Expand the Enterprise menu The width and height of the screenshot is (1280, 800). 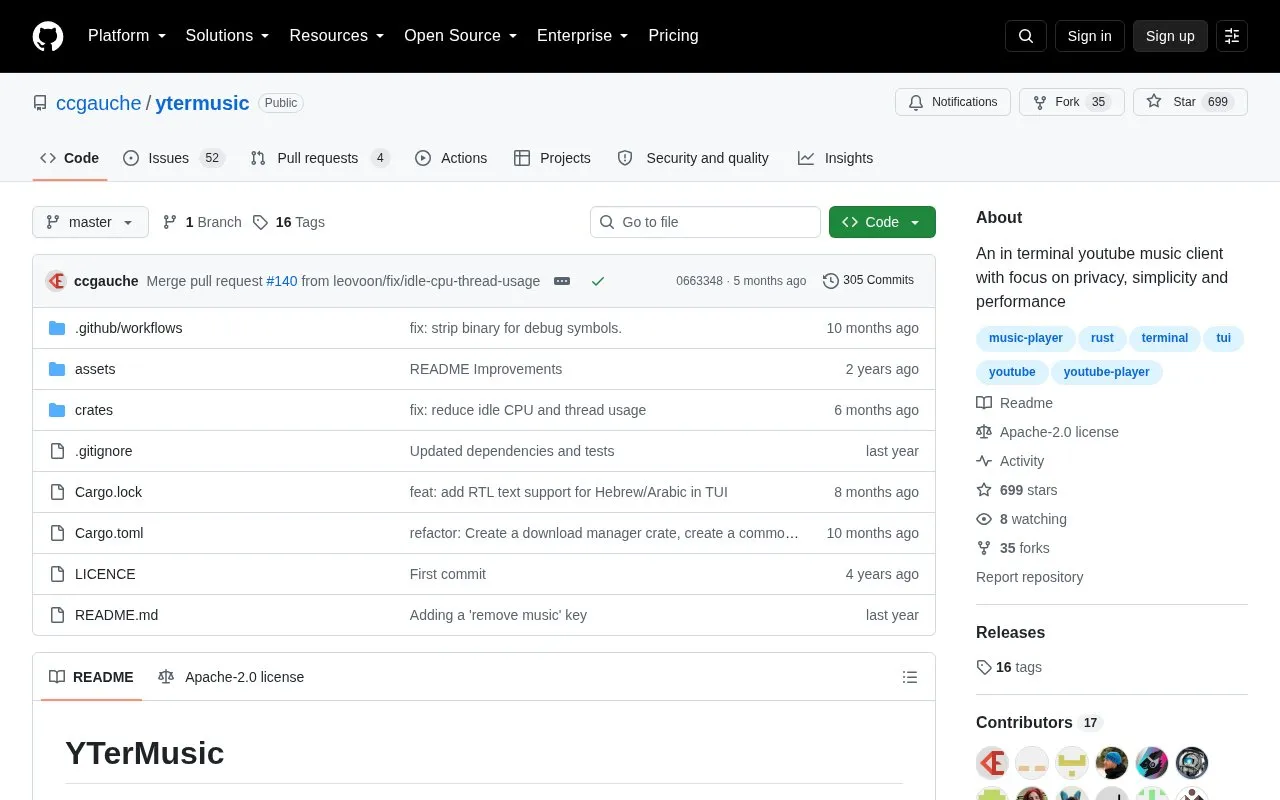(x=583, y=36)
